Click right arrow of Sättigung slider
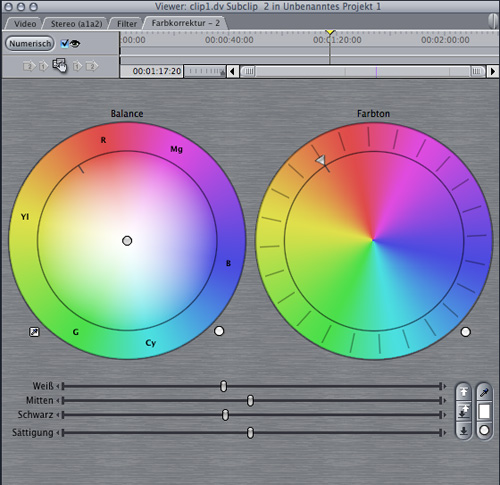This screenshot has height=485, width=500. (445, 433)
